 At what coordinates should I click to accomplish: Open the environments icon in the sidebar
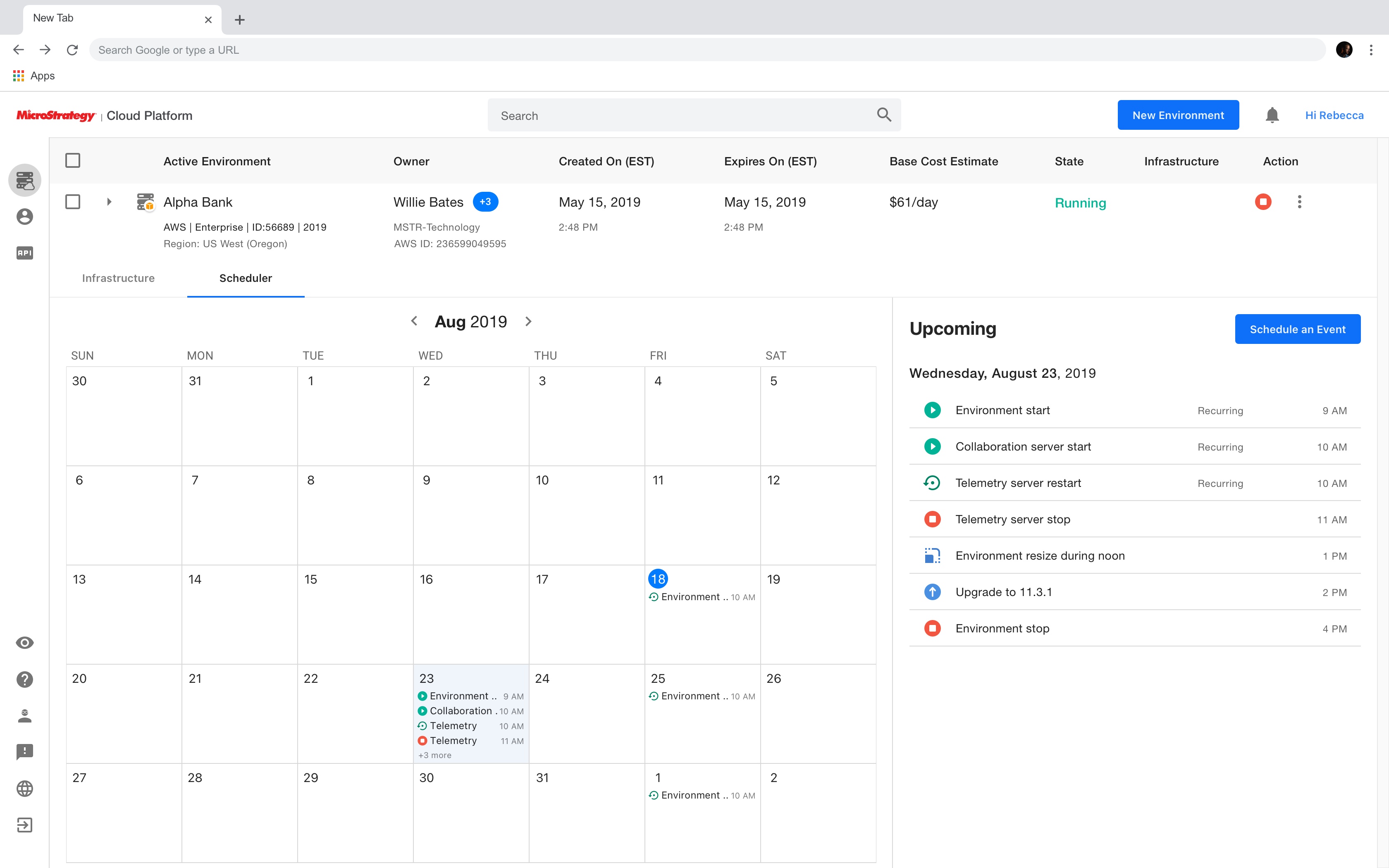coord(25,180)
